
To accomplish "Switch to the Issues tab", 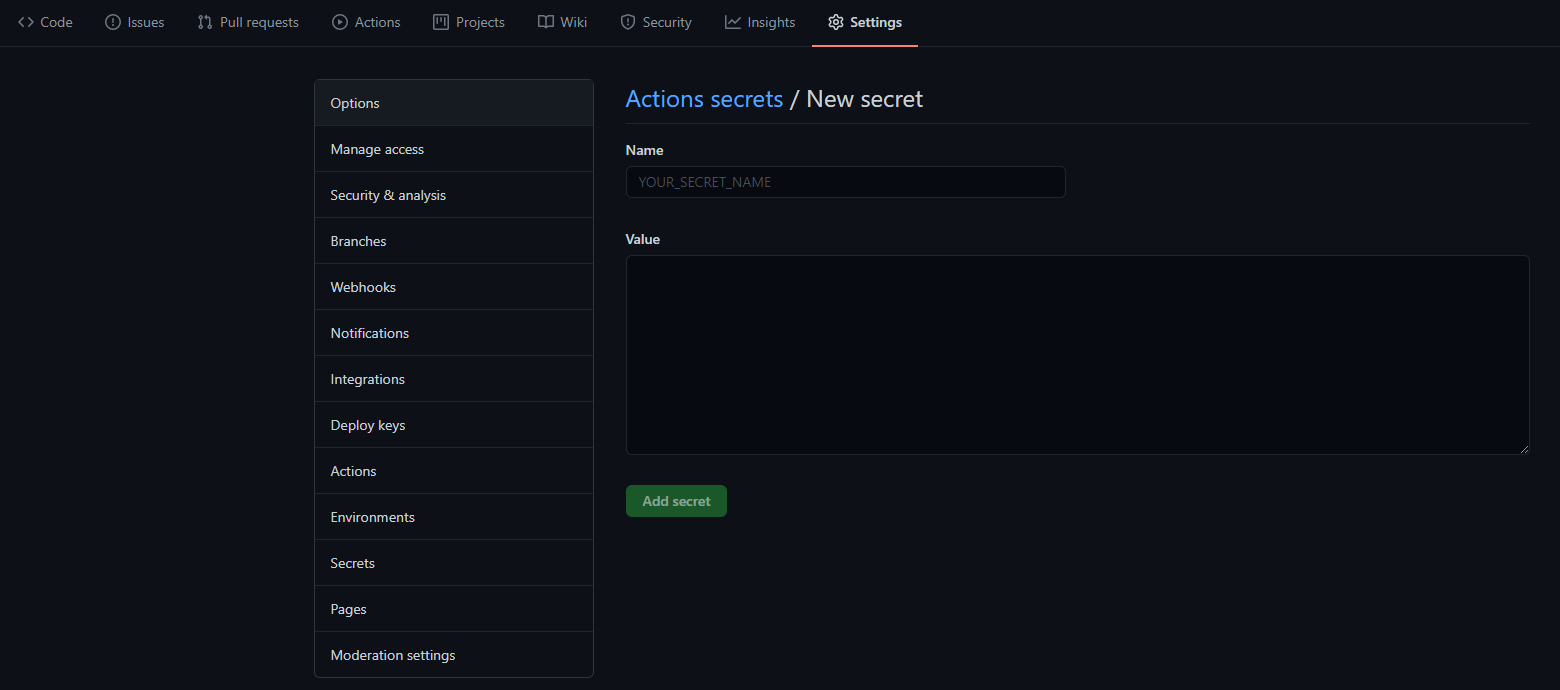I will click(x=134, y=22).
